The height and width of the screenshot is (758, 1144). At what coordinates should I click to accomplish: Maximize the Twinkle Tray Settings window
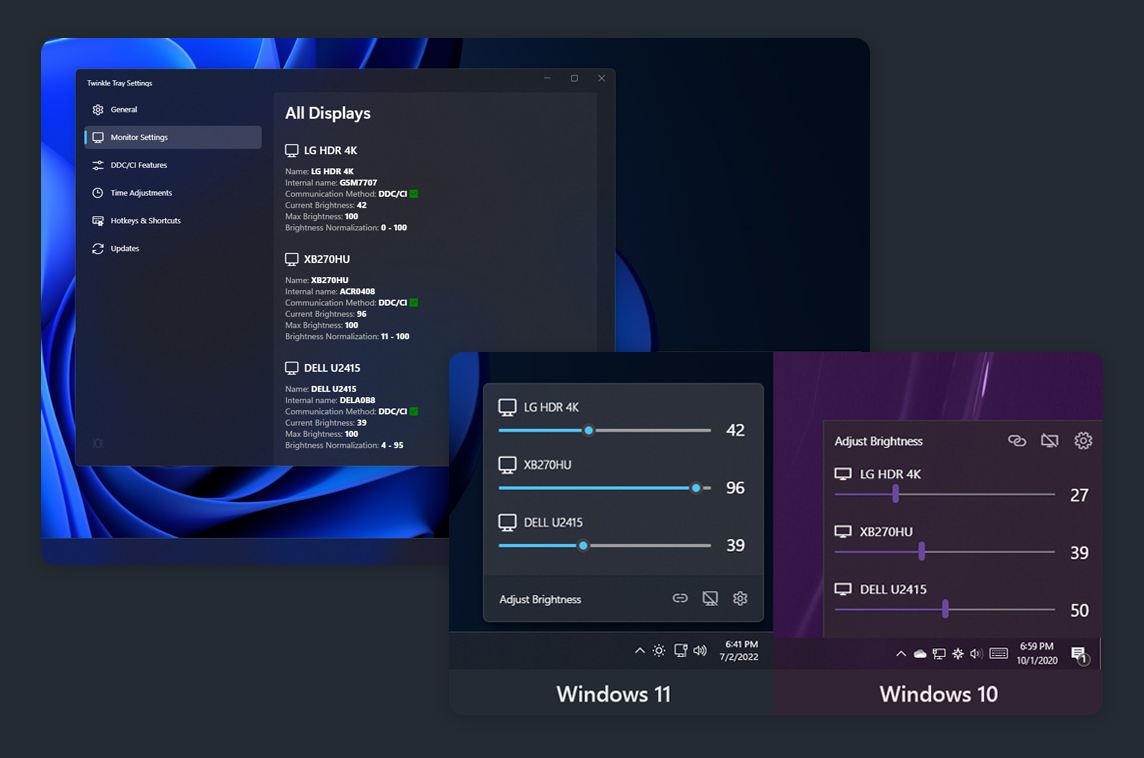[x=574, y=78]
